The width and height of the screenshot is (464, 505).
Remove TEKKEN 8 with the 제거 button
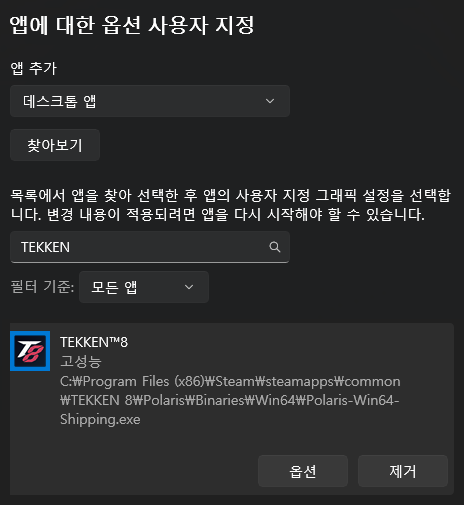(x=403, y=471)
